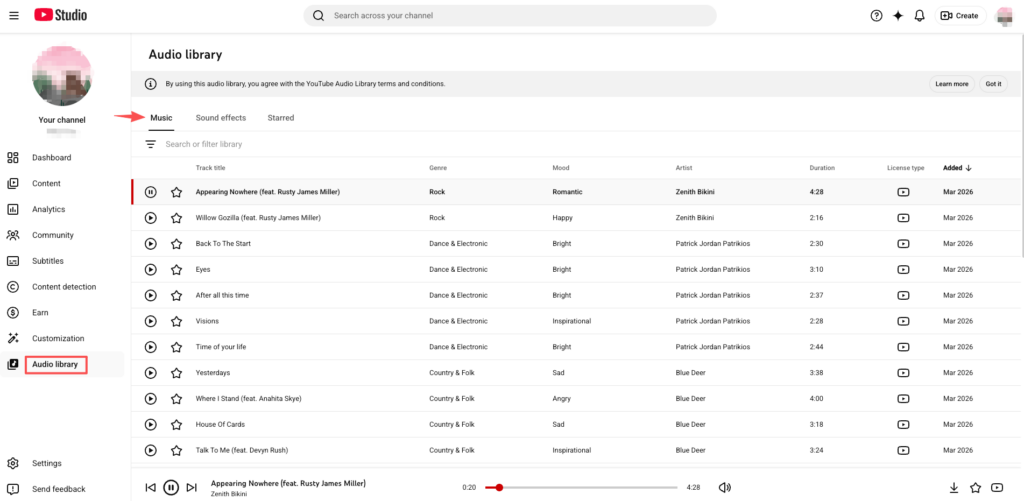Click the Settings gear icon

pyautogui.click(x=12, y=463)
